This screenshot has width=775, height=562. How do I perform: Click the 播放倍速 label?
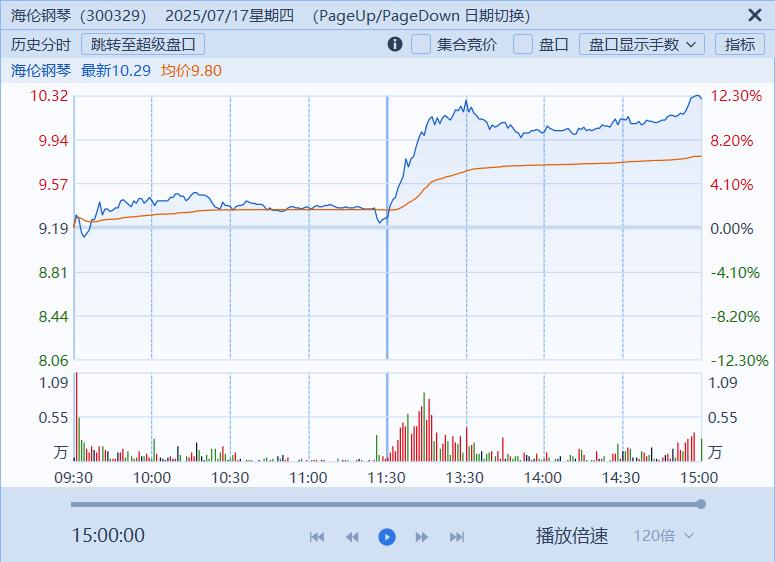[x=572, y=536]
